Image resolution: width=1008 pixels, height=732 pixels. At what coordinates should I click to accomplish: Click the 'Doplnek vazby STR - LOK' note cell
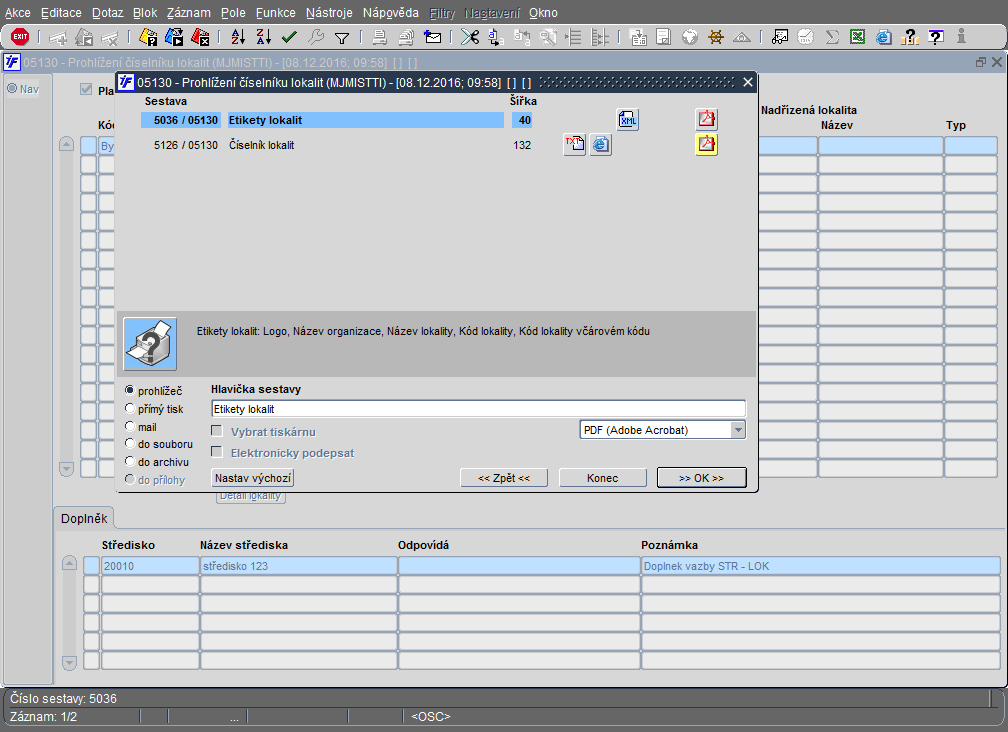[x=820, y=566]
